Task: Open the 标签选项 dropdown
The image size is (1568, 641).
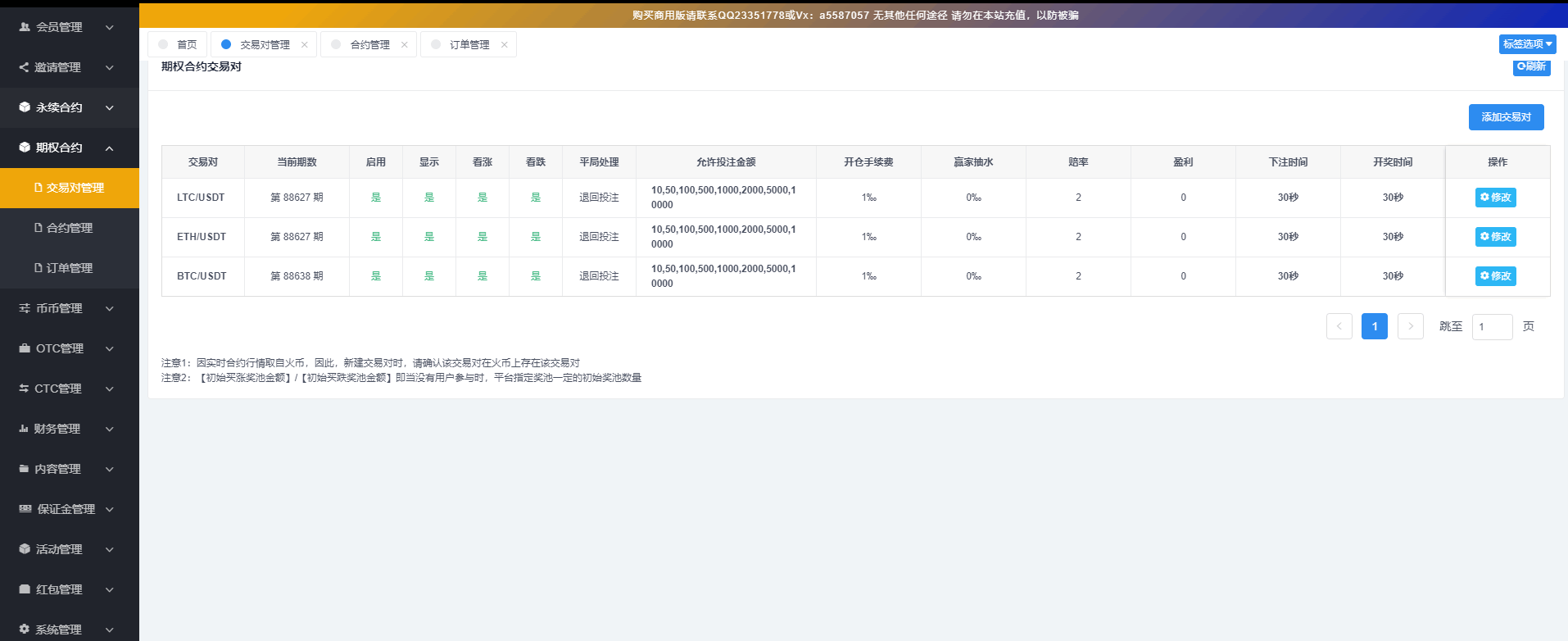Action: click(x=1527, y=44)
